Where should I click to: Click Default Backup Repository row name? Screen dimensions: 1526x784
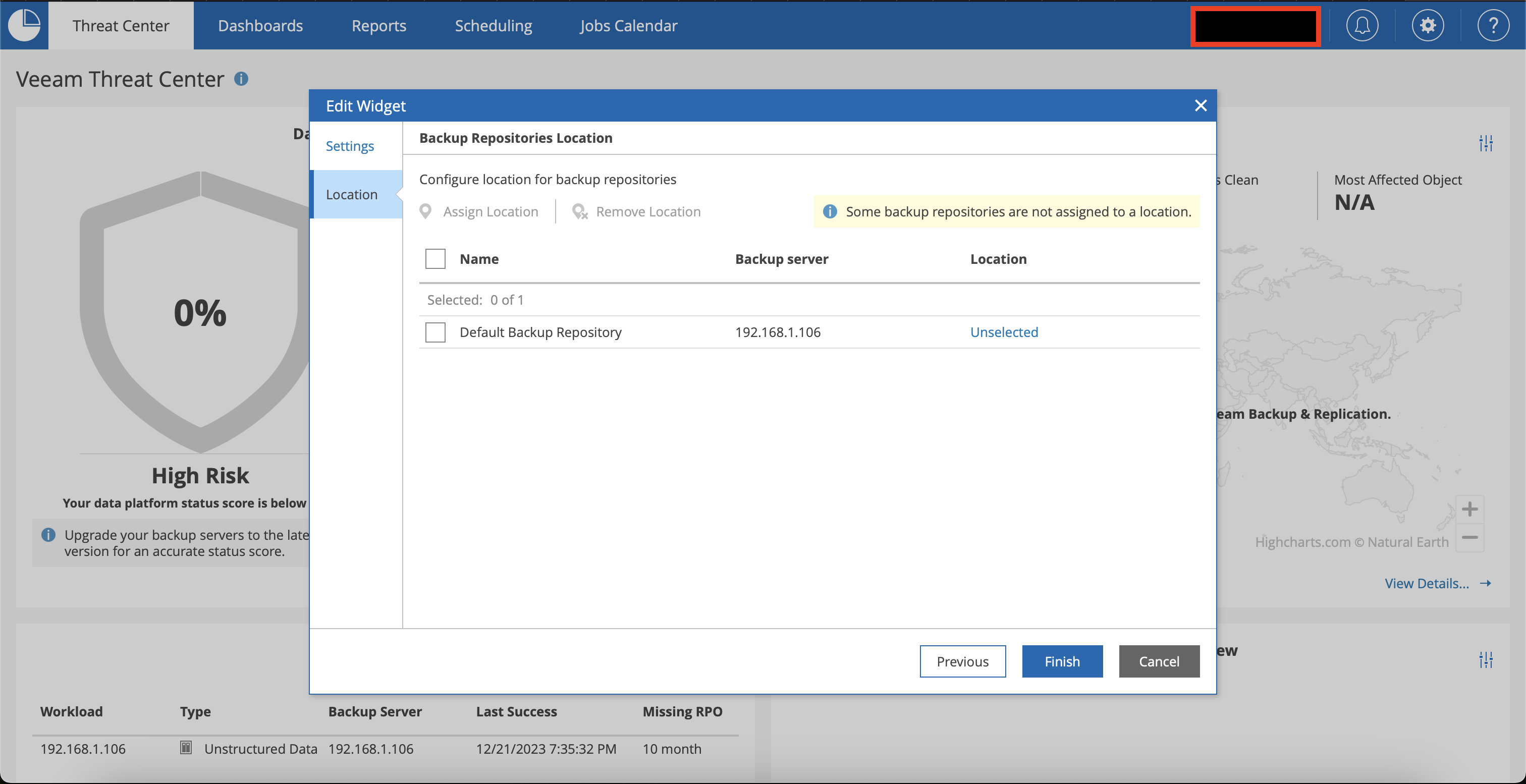click(x=540, y=332)
